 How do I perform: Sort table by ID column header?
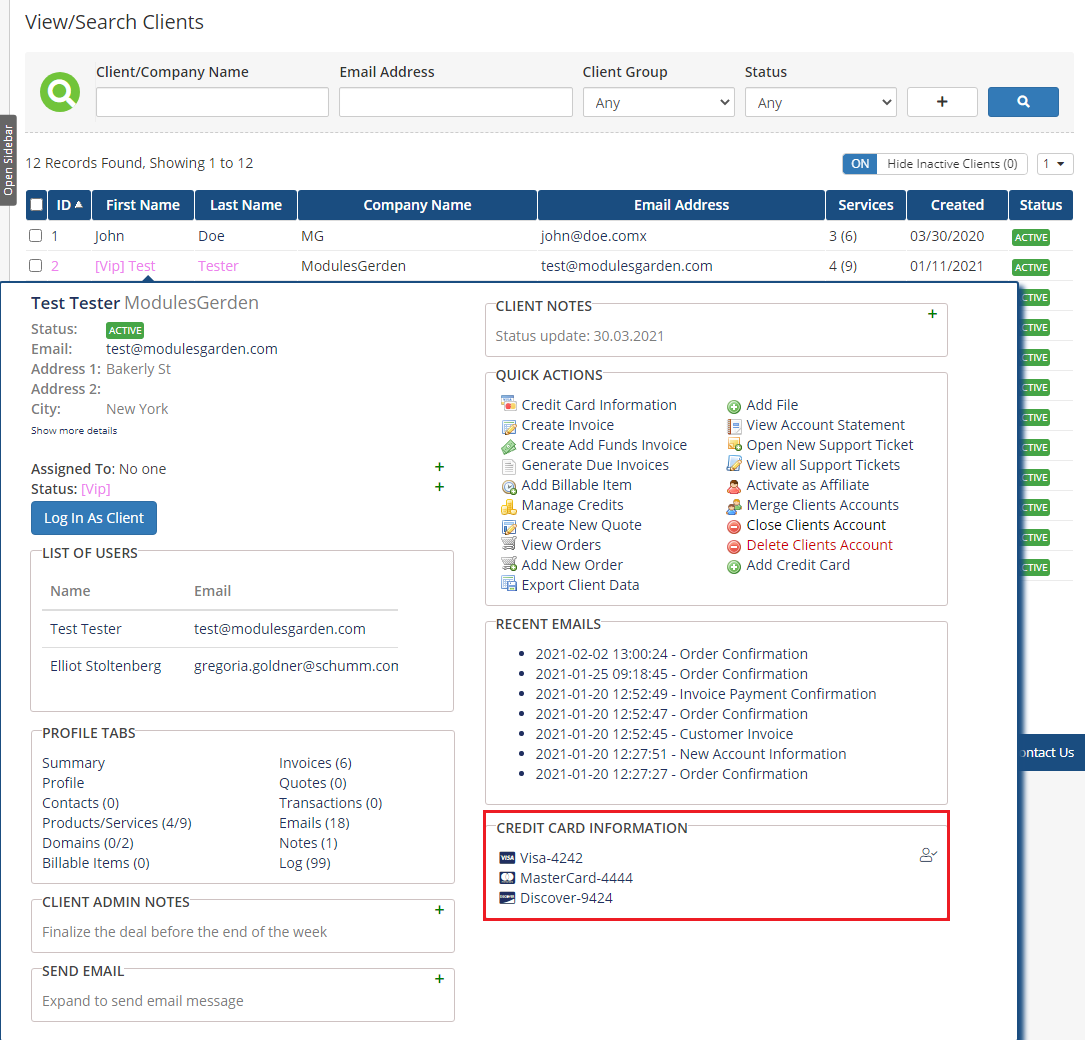point(69,205)
